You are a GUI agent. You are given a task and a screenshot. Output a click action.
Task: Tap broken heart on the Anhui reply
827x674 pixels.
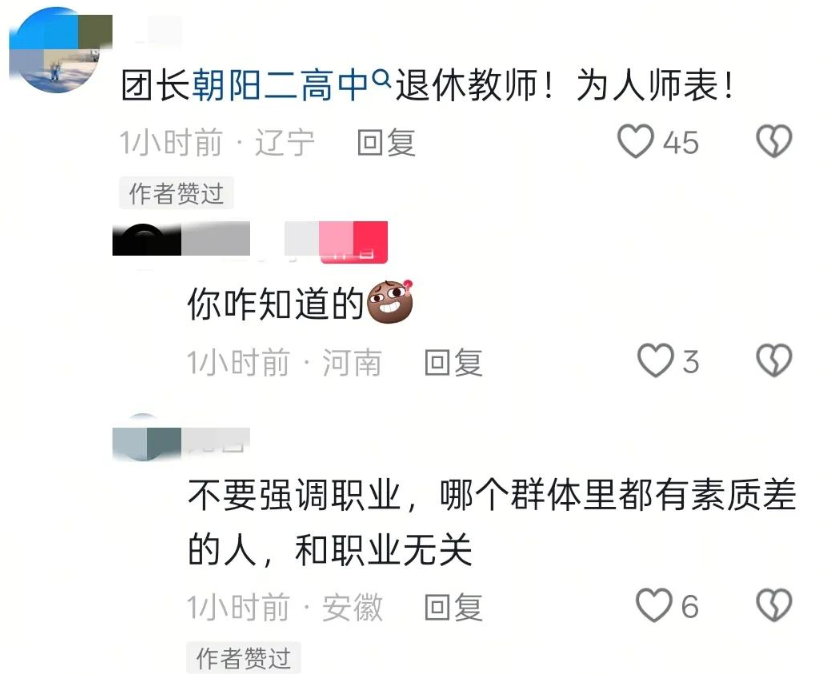[x=774, y=605]
